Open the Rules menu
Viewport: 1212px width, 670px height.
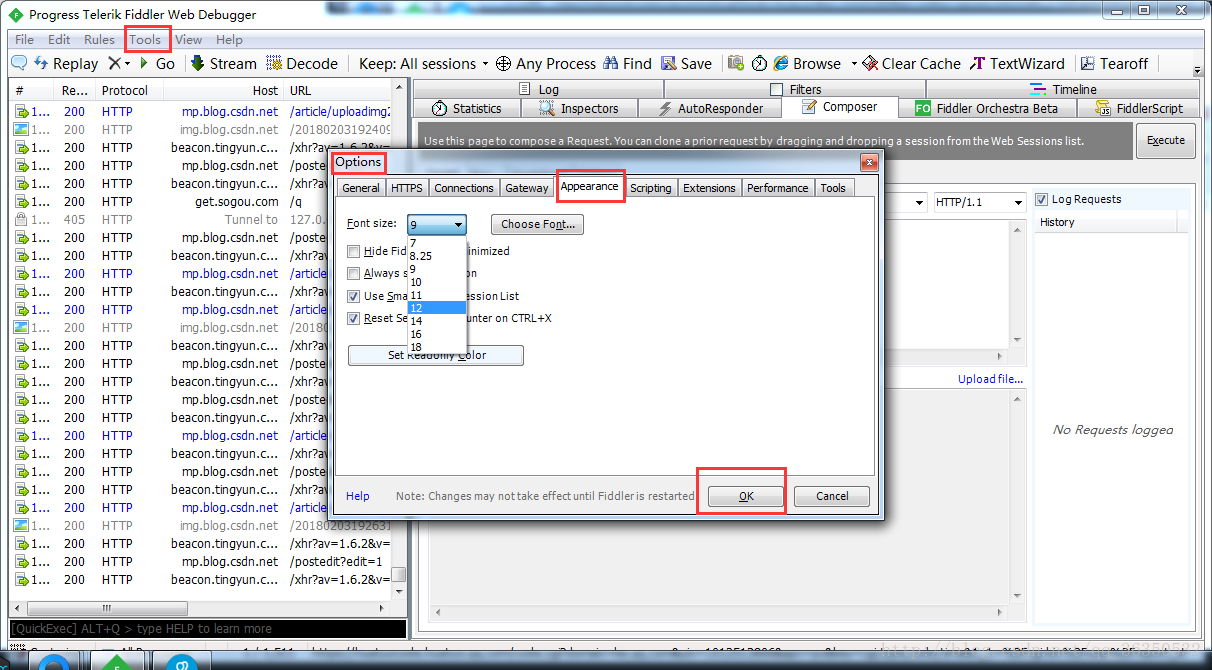[99, 40]
